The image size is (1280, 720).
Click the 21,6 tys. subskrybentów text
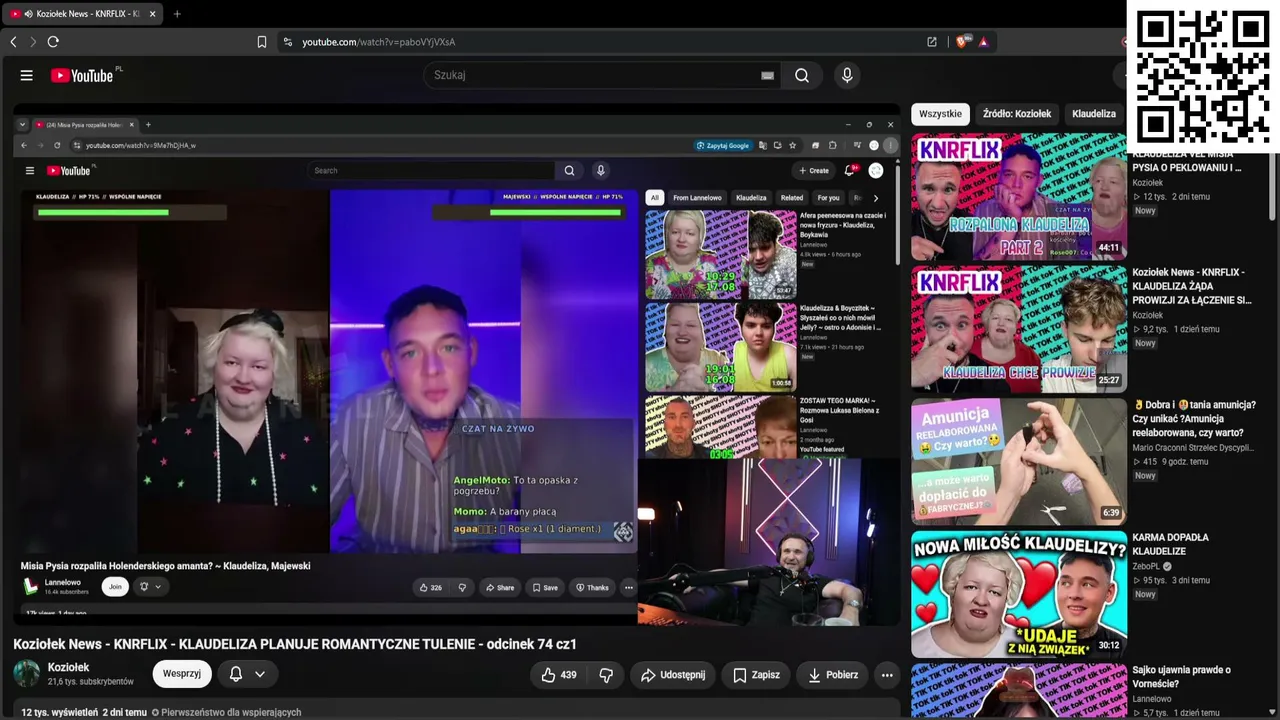(91, 682)
